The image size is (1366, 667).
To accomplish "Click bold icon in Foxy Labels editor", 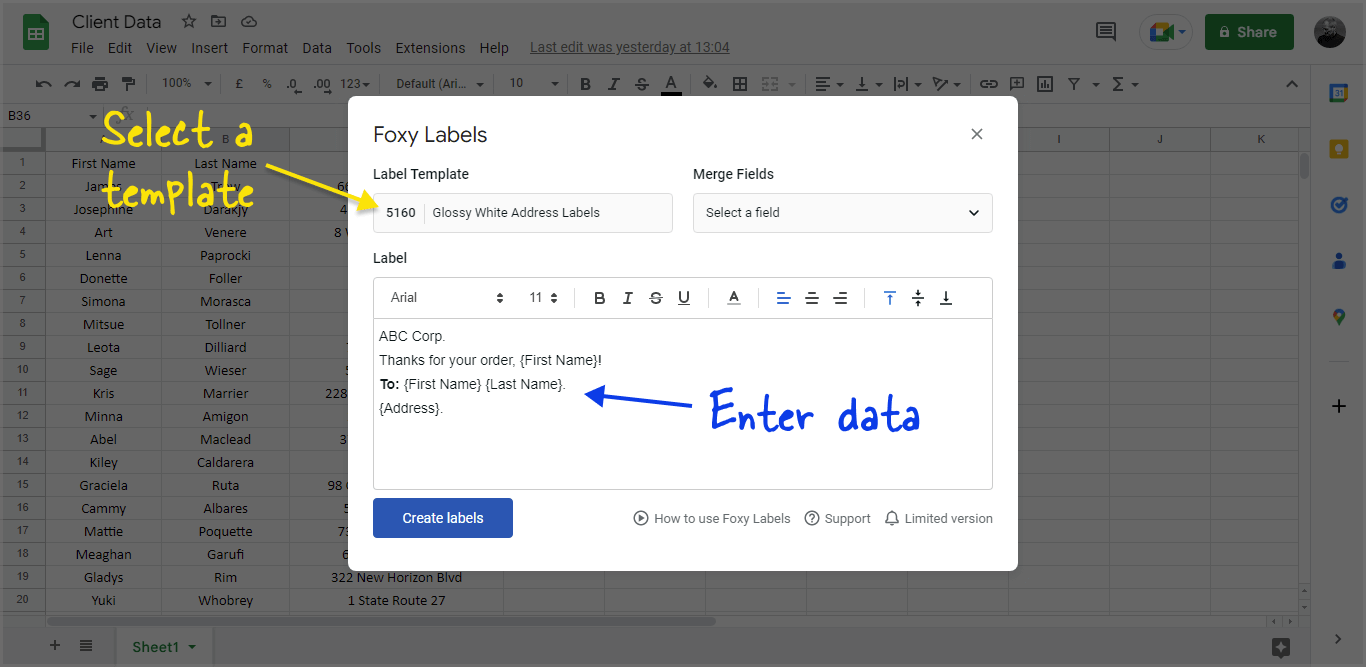I will [x=599, y=298].
